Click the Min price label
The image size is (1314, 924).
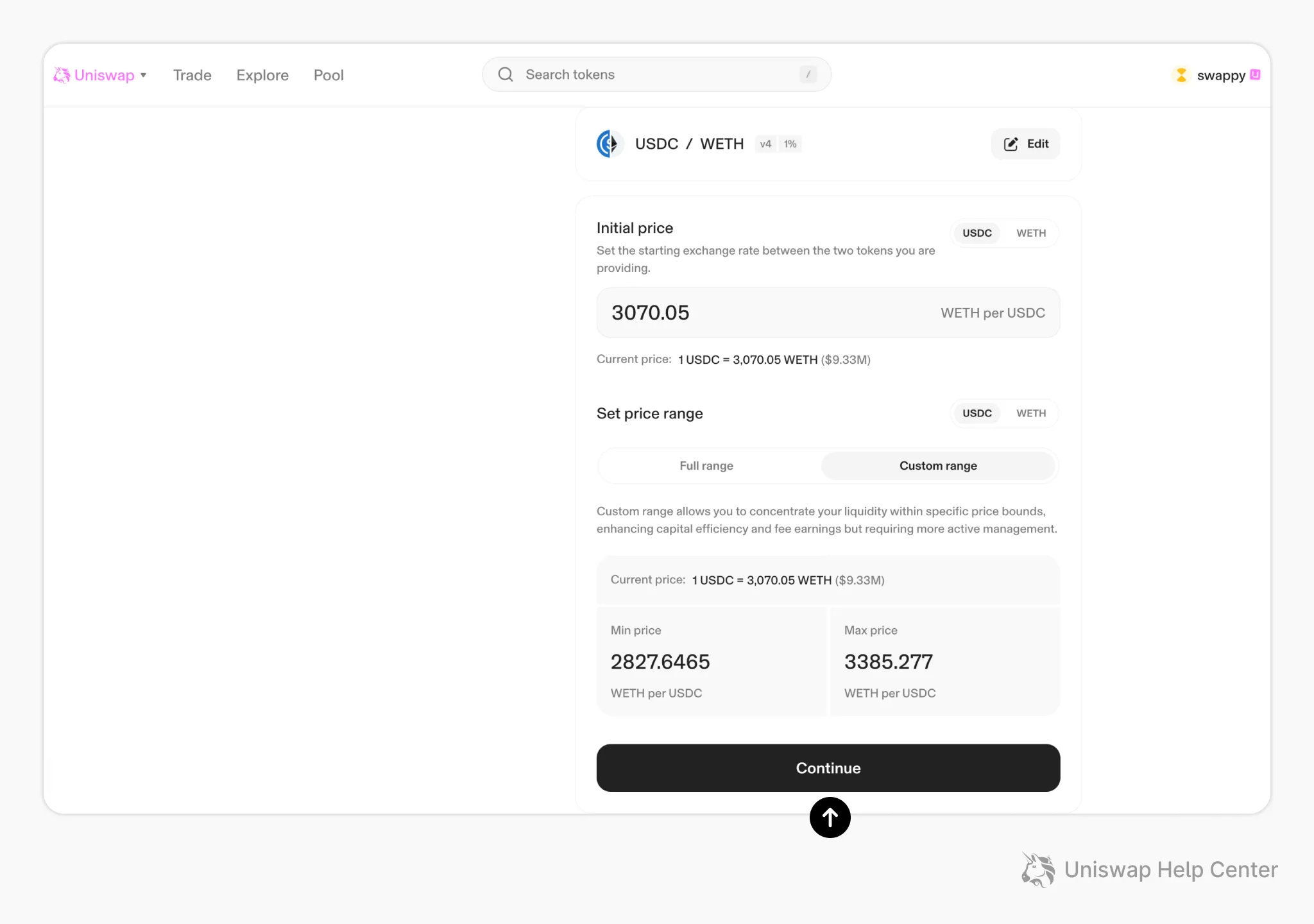click(x=636, y=630)
